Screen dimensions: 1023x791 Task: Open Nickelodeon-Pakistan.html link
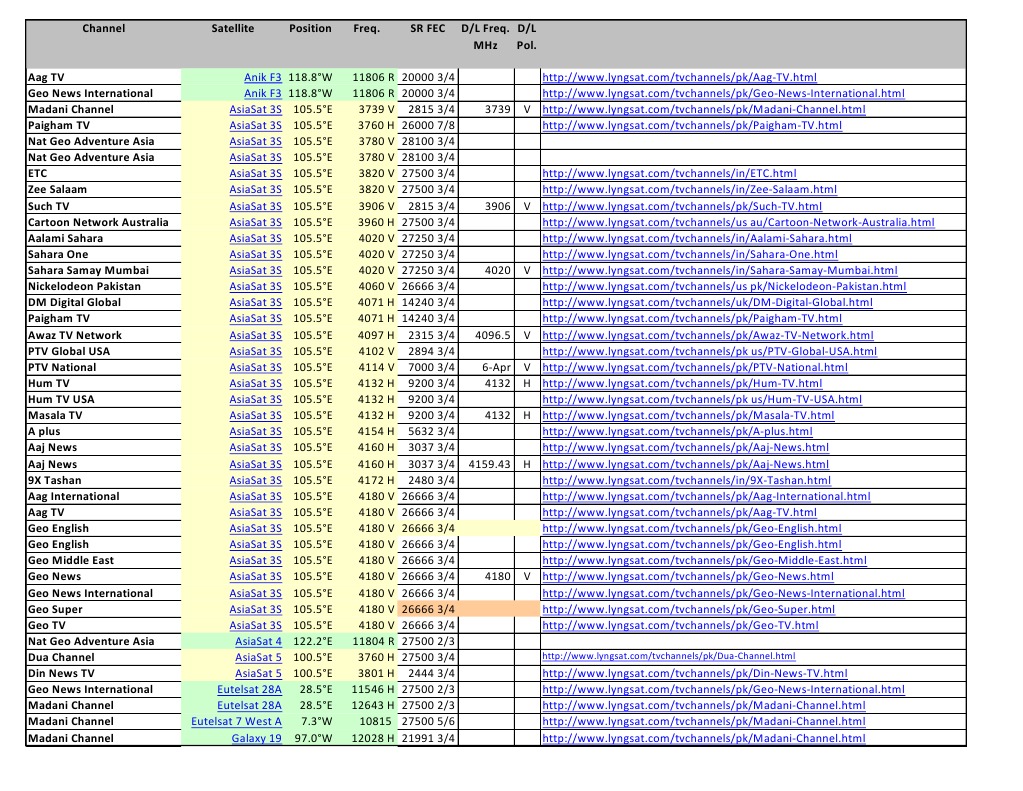click(724, 286)
